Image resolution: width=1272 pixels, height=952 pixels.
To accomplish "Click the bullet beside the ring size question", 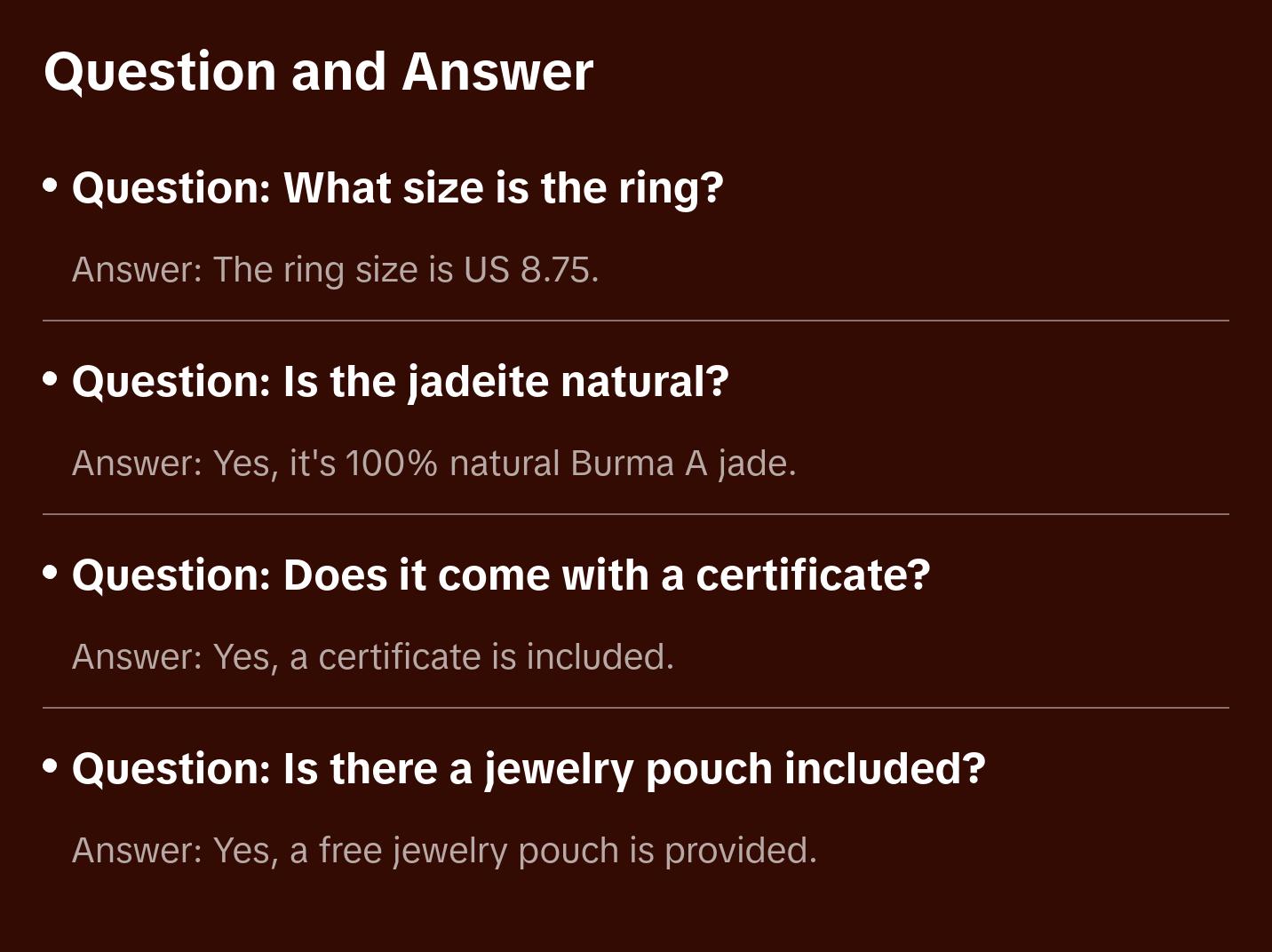I will coord(51,186).
